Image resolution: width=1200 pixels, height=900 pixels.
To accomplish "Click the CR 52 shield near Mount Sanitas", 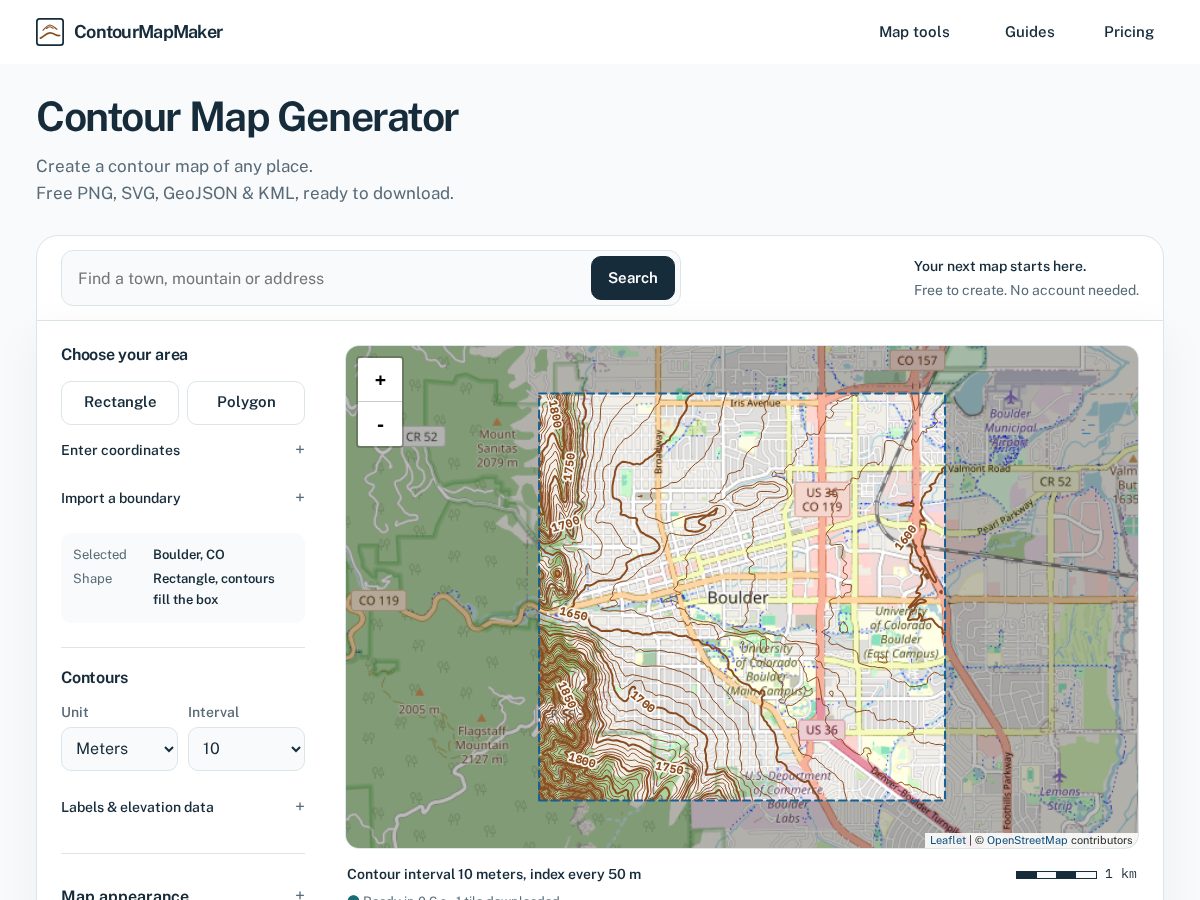I will point(422,437).
